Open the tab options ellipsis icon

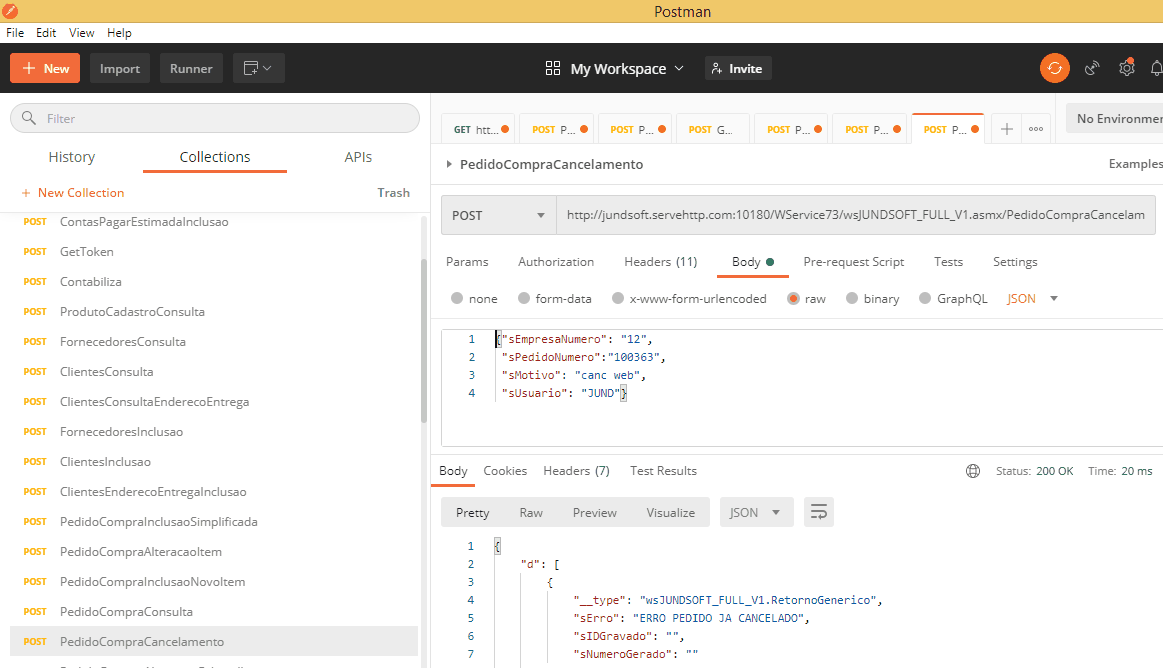(1035, 129)
